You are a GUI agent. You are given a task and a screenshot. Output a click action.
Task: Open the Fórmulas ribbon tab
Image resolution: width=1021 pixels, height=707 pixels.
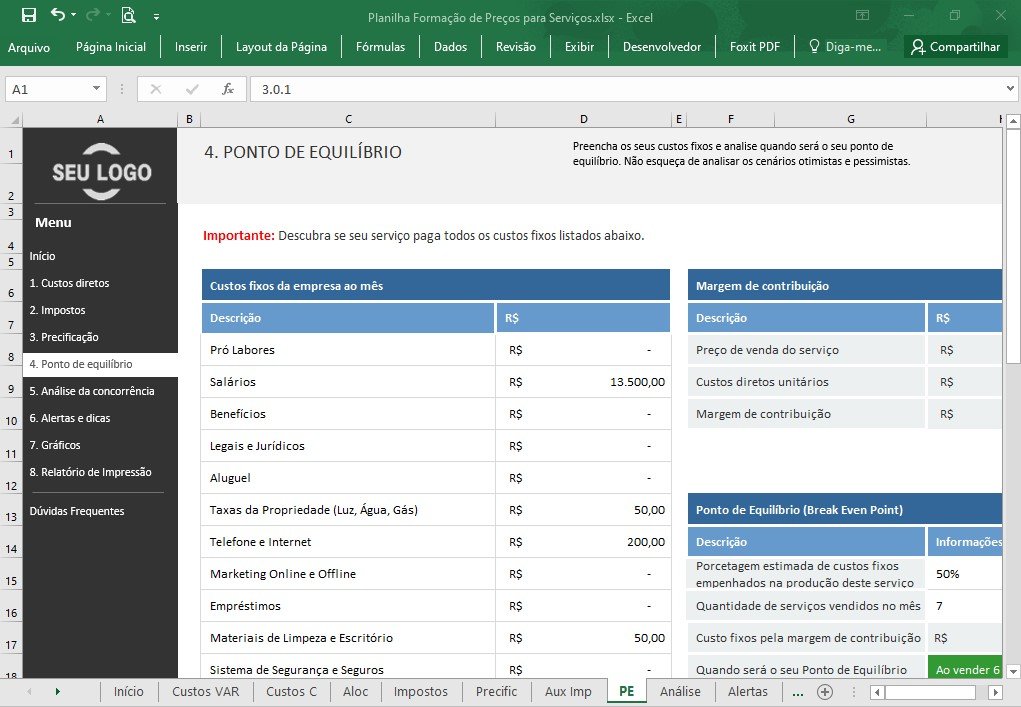[380, 47]
